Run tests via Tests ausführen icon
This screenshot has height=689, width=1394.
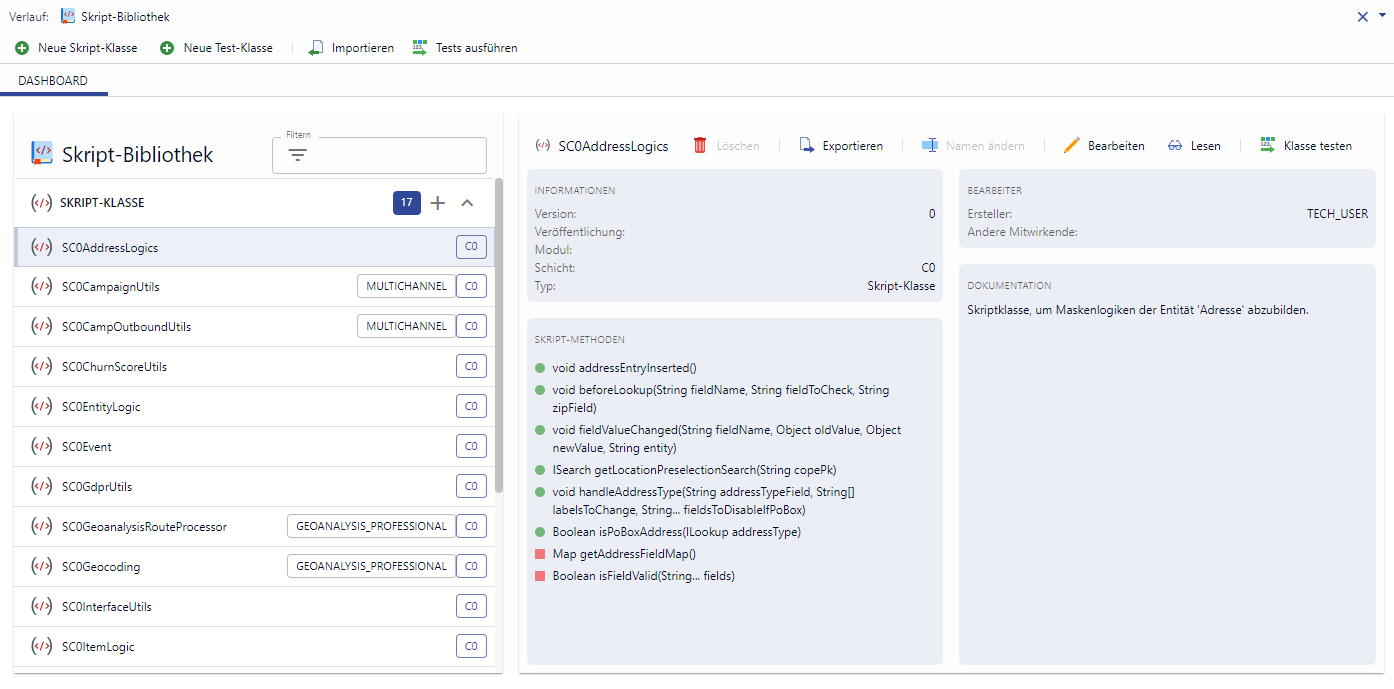[420, 48]
